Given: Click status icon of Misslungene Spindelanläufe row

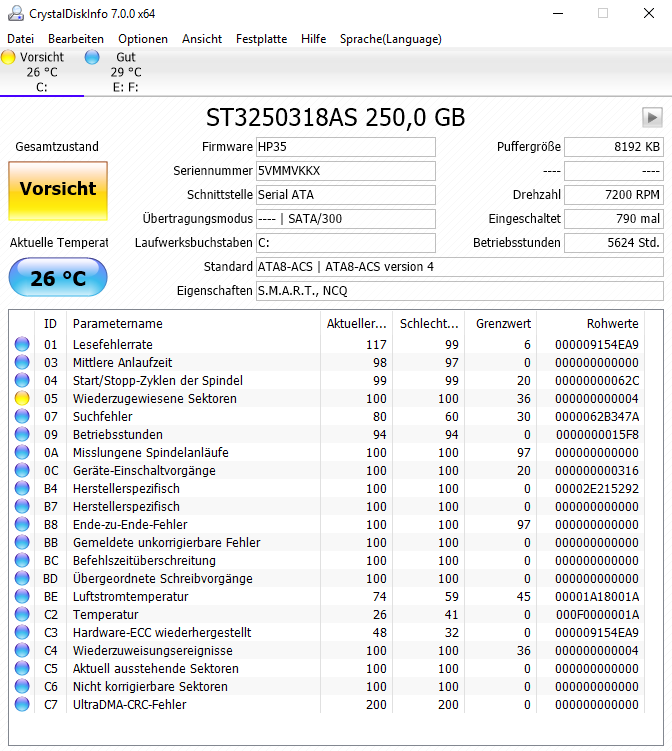Looking at the screenshot, I should pyautogui.click(x=22, y=452).
